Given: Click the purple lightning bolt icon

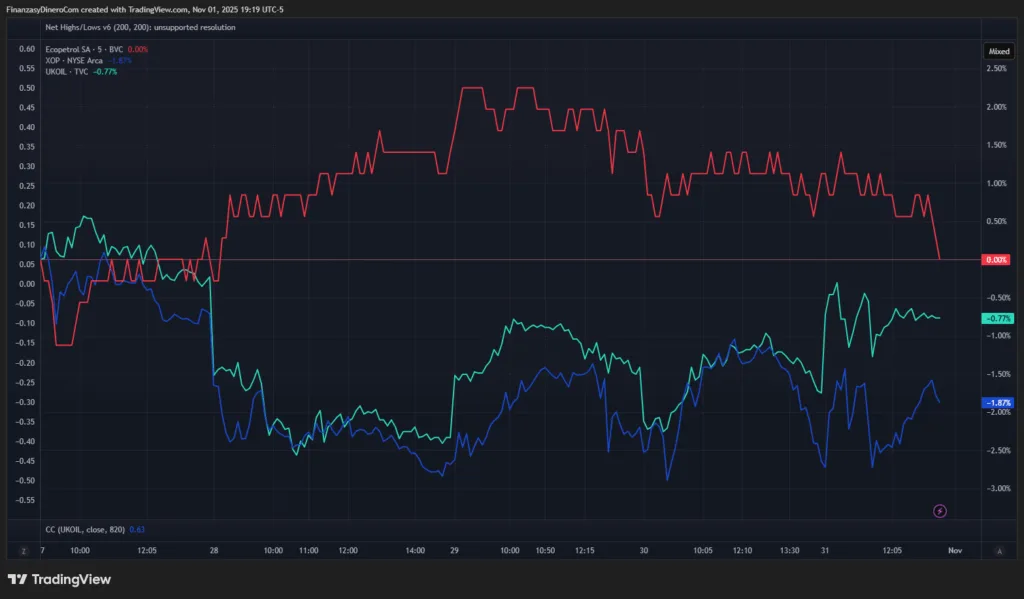Looking at the screenshot, I should tap(939, 511).
